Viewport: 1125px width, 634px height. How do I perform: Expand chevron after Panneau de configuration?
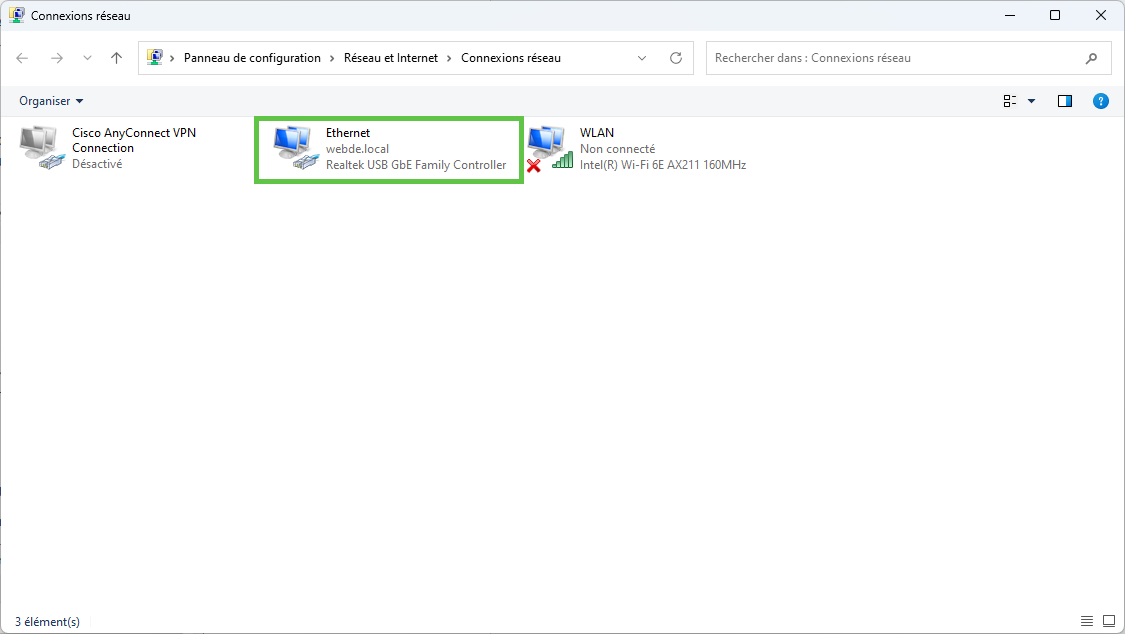pos(332,58)
